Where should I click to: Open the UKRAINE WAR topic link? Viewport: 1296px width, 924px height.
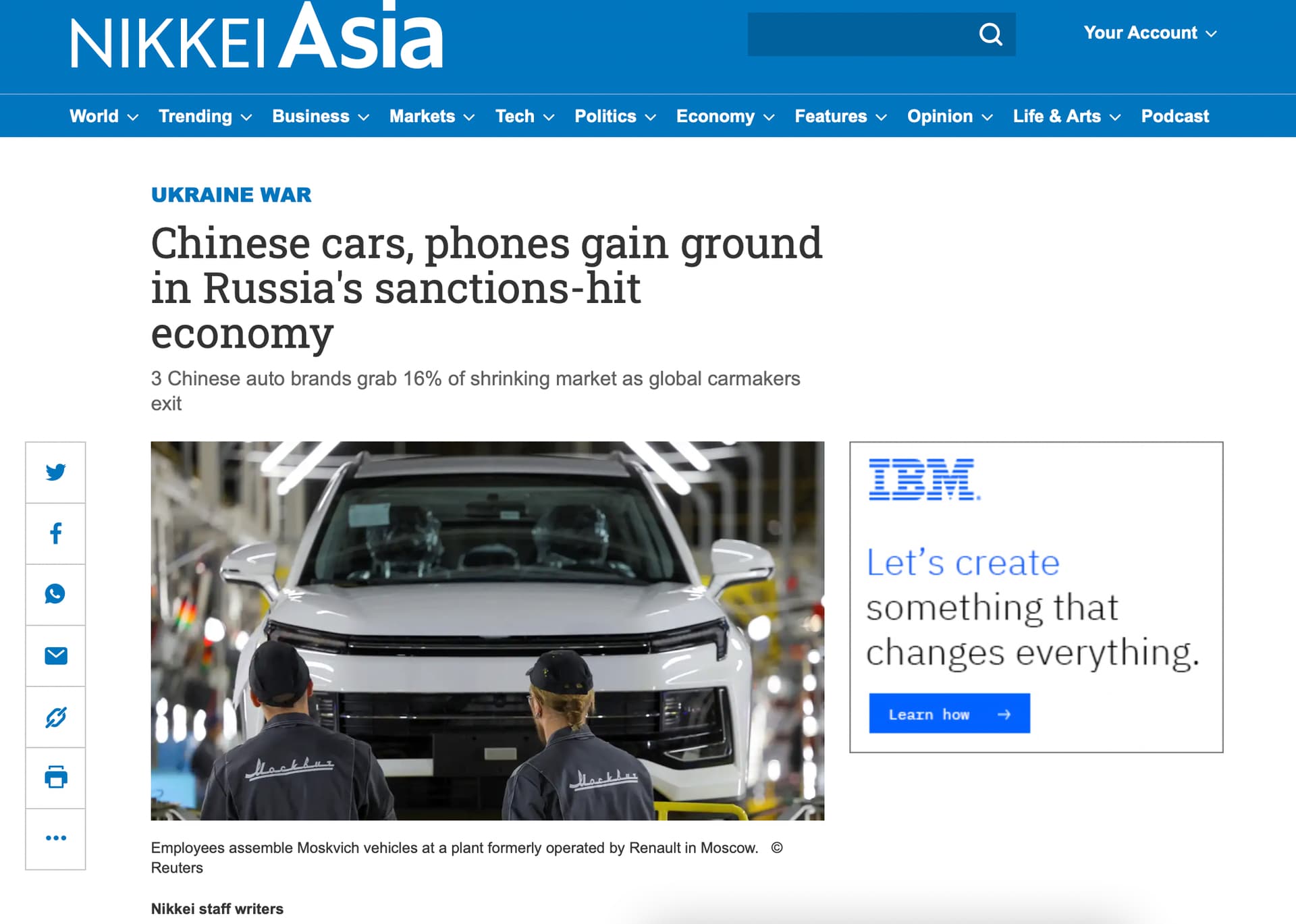(x=231, y=195)
